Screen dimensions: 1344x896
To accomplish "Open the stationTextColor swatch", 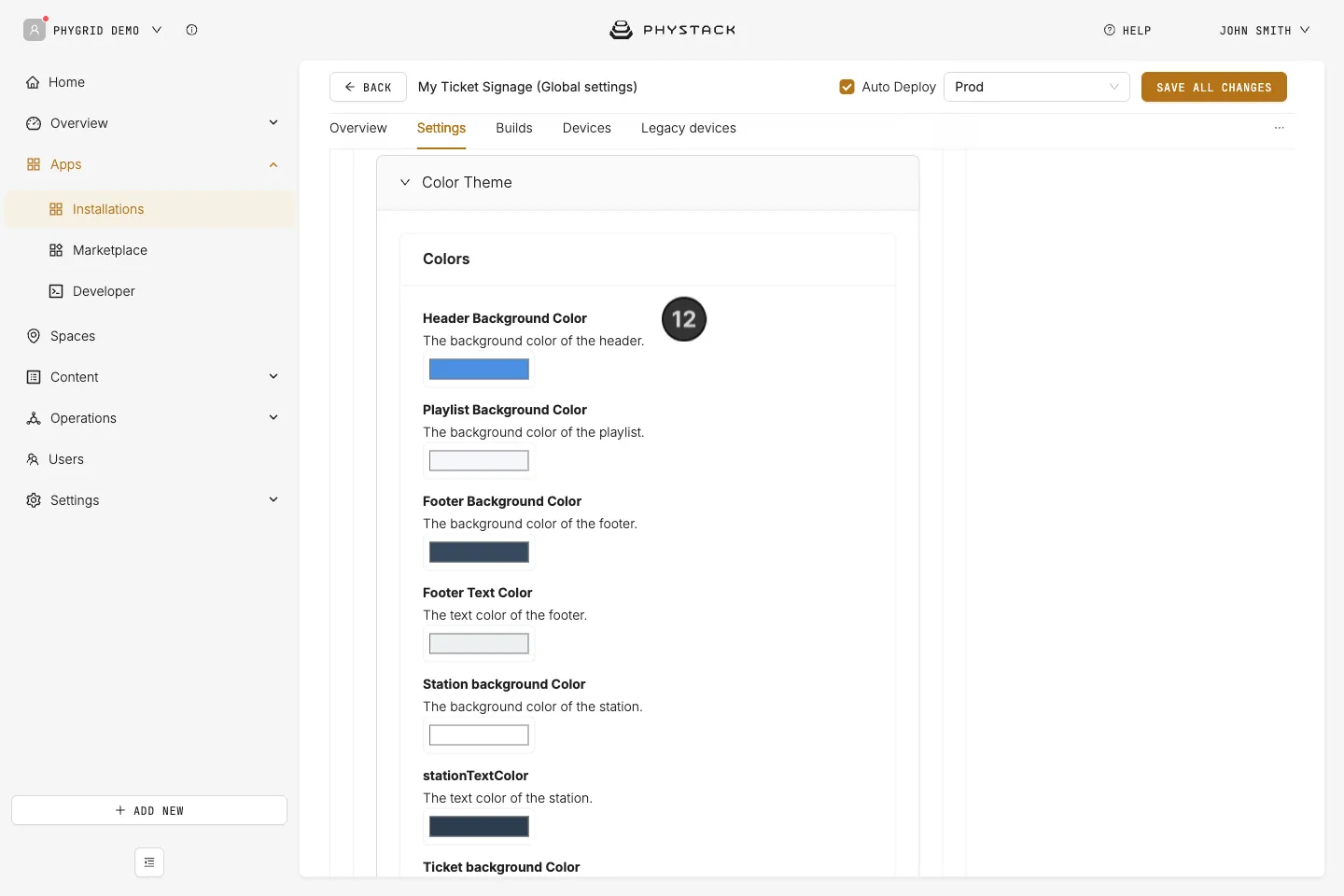I will point(479,827).
